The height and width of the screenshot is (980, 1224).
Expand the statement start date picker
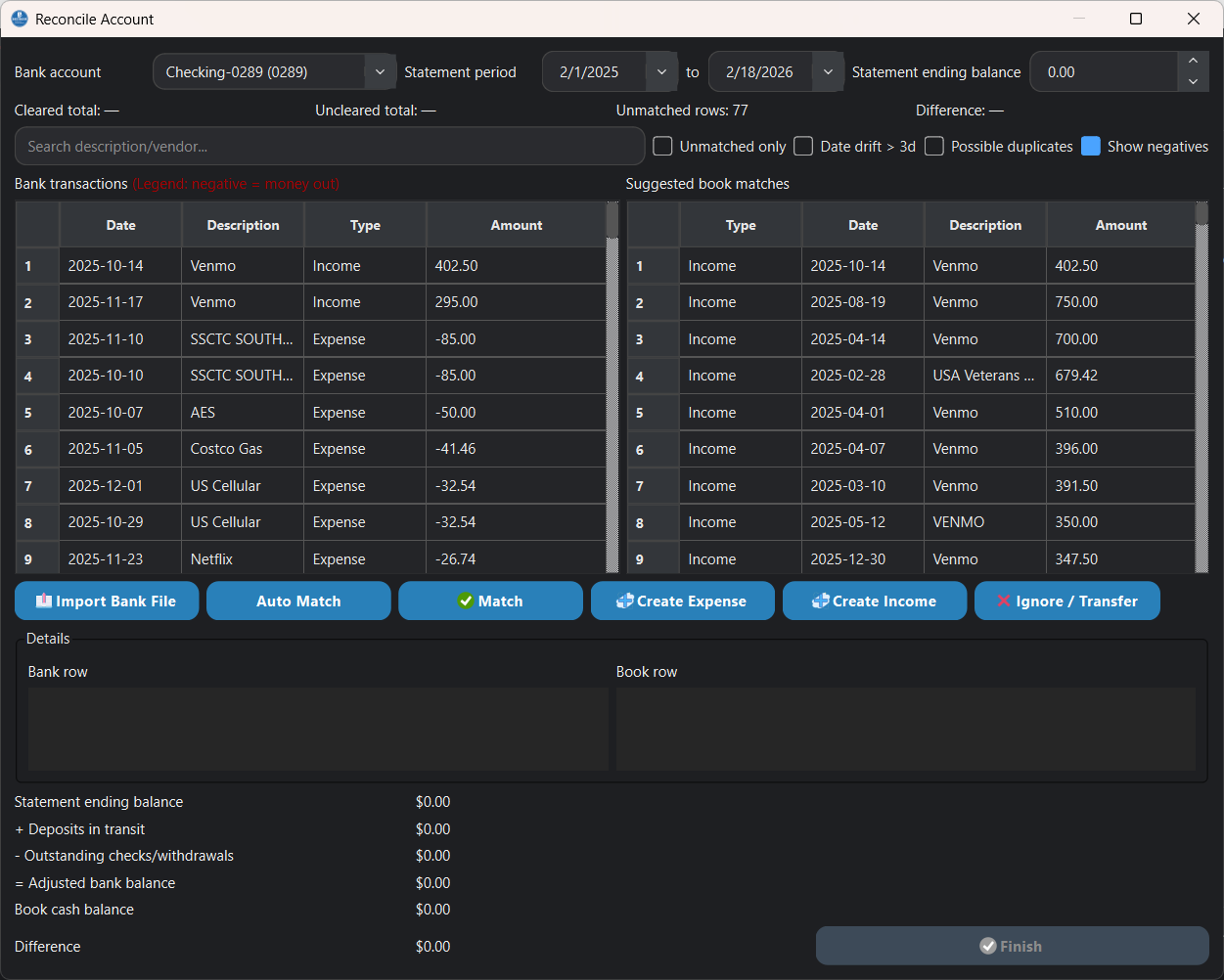[661, 72]
